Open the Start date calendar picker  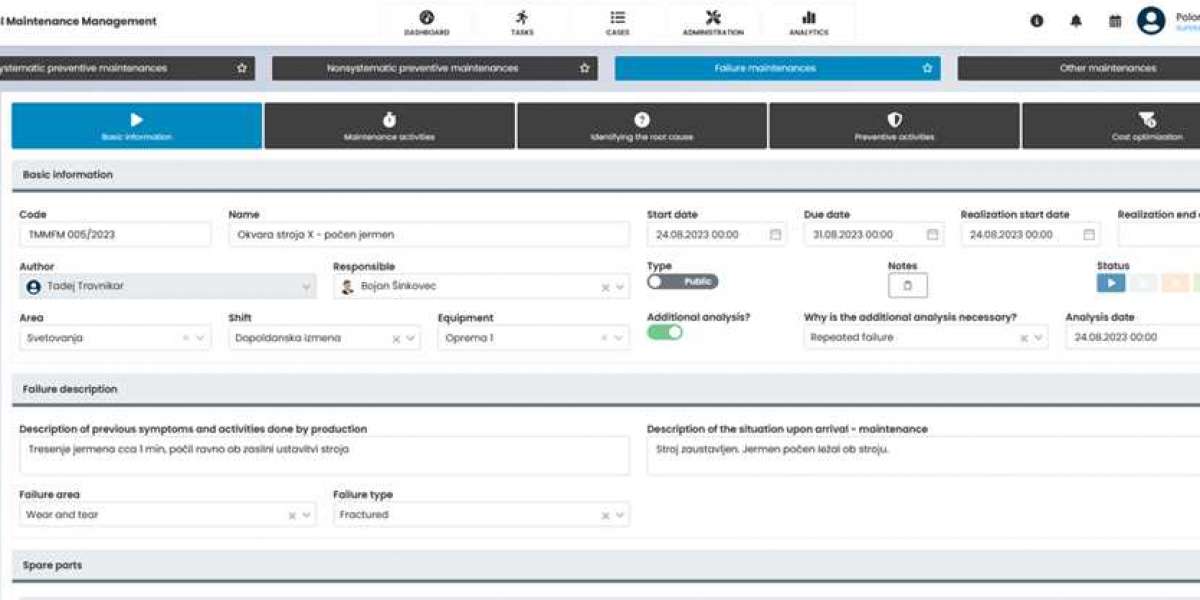pyautogui.click(x=775, y=235)
